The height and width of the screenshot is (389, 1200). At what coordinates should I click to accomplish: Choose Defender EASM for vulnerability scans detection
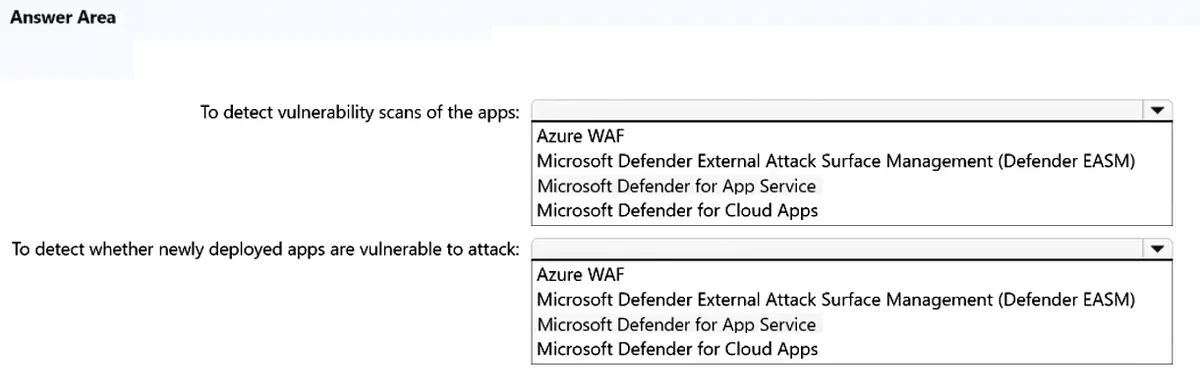(836, 160)
